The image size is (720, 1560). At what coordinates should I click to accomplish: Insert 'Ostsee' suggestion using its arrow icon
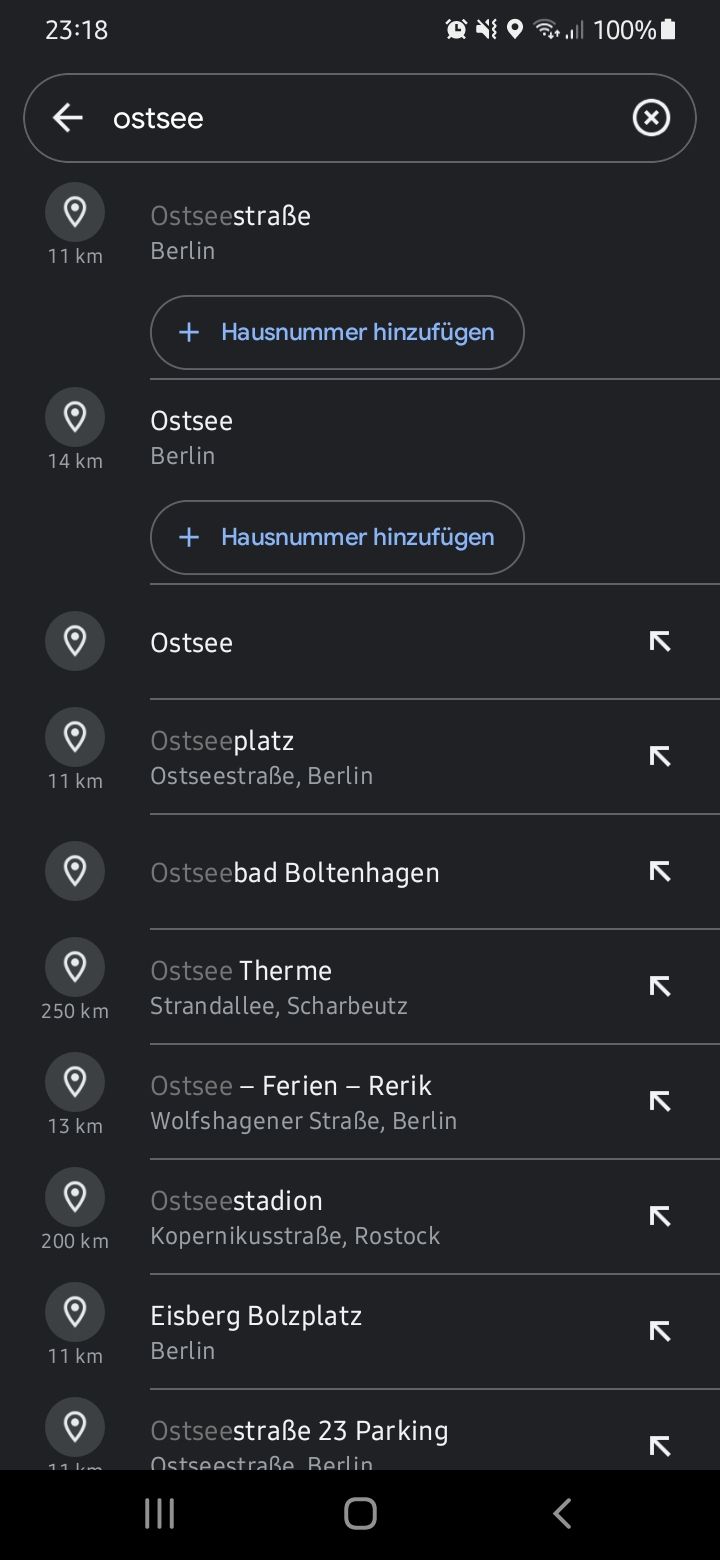pos(659,642)
